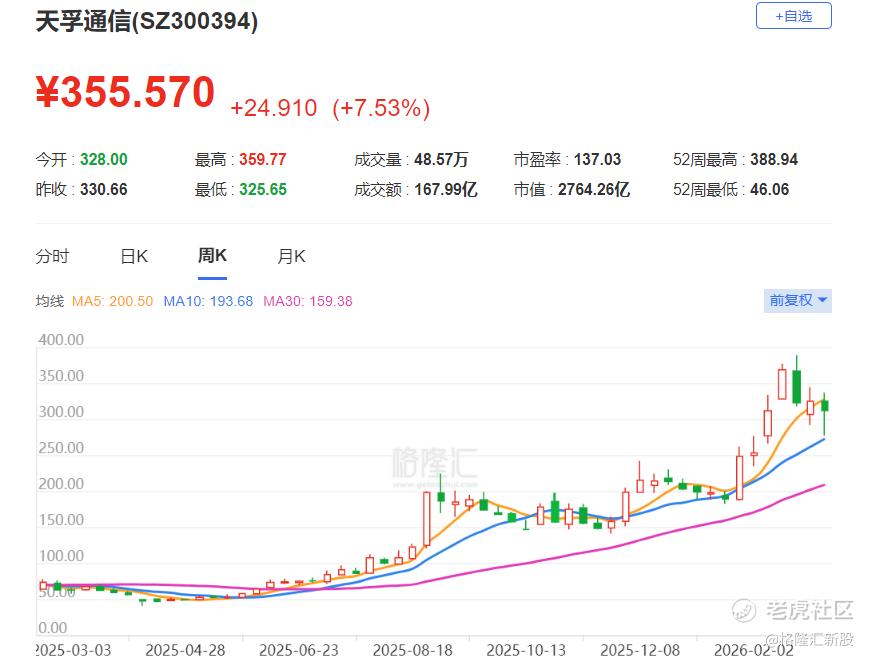Click the 2025-12-08 date axis label

point(640,650)
